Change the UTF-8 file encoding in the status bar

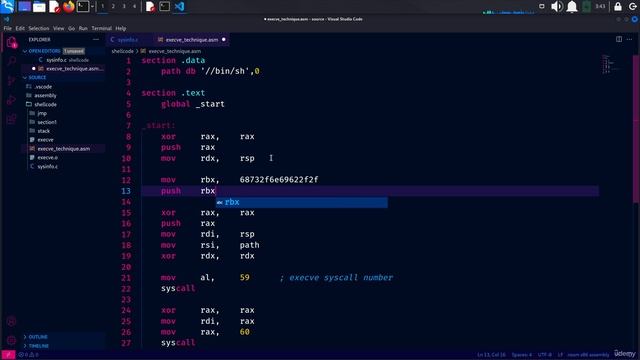(544, 355)
